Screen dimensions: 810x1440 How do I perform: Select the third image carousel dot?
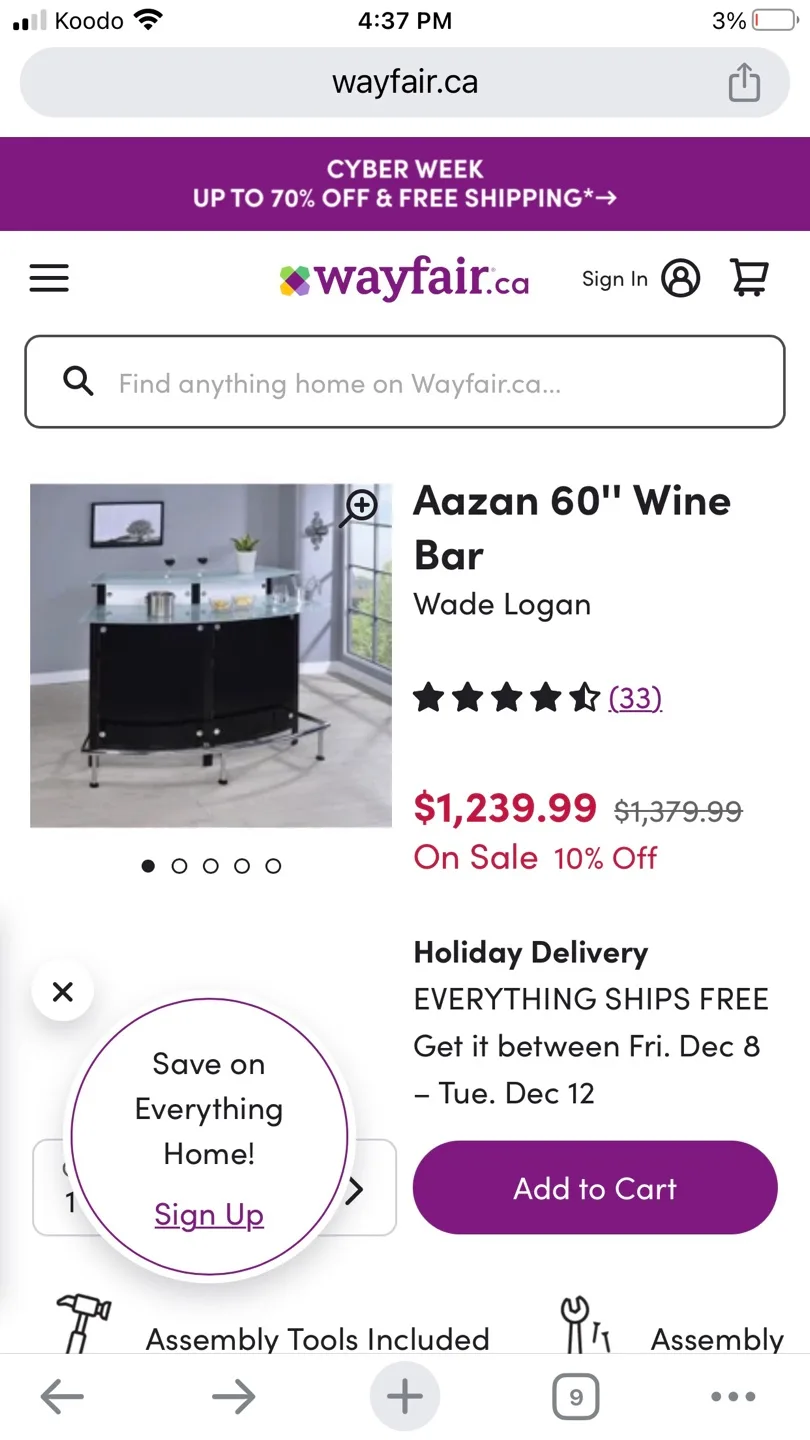coord(211,866)
